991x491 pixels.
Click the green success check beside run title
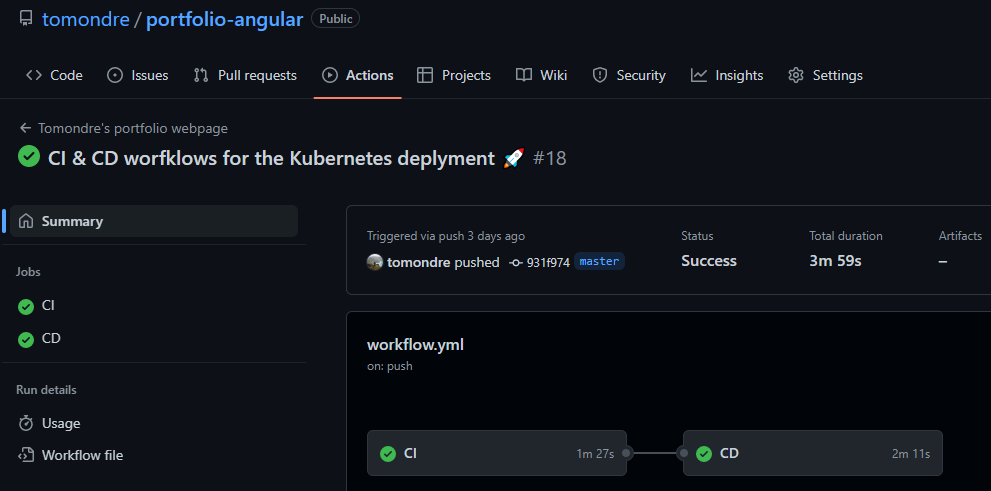click(29, 157)
